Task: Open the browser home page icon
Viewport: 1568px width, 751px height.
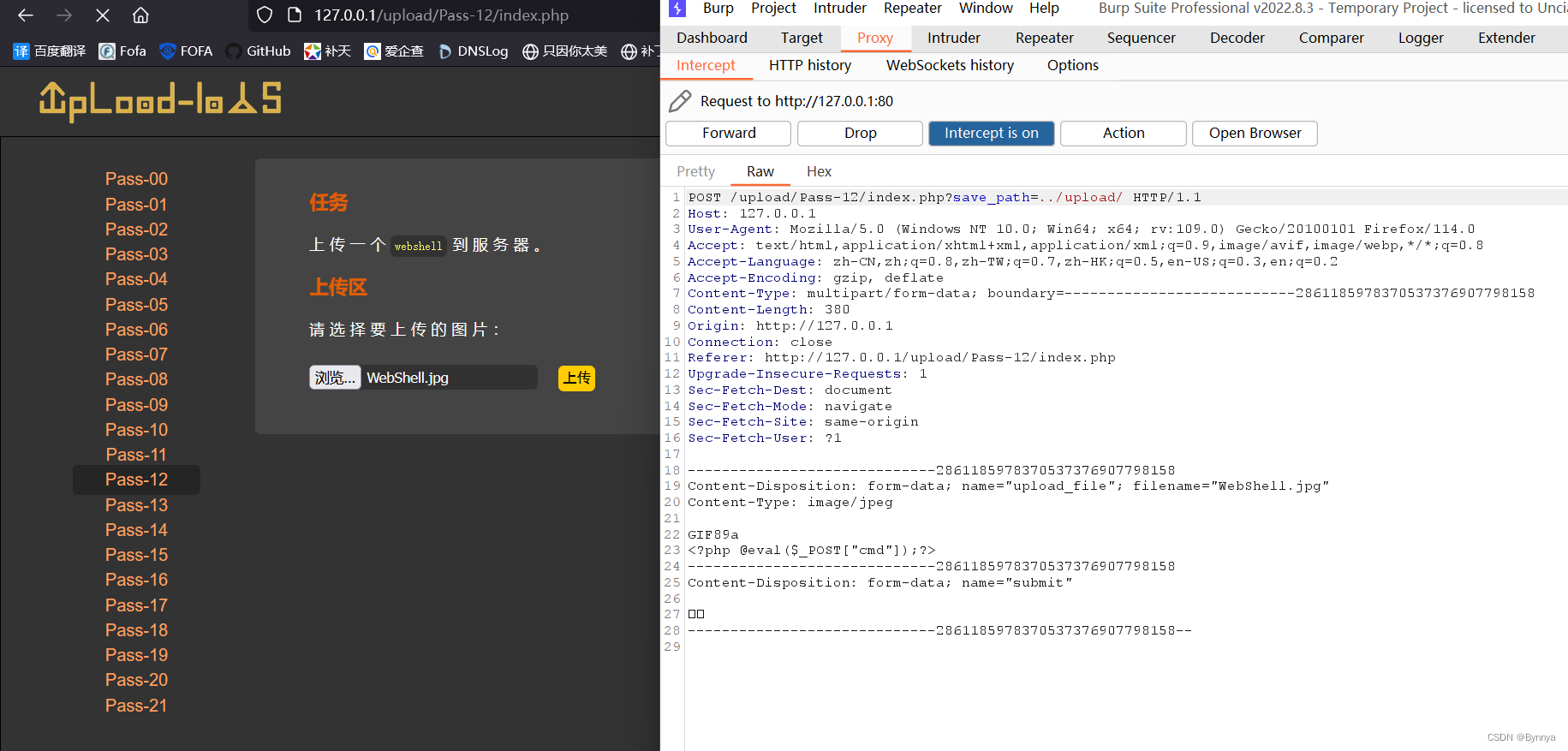Action: (140, 15)
